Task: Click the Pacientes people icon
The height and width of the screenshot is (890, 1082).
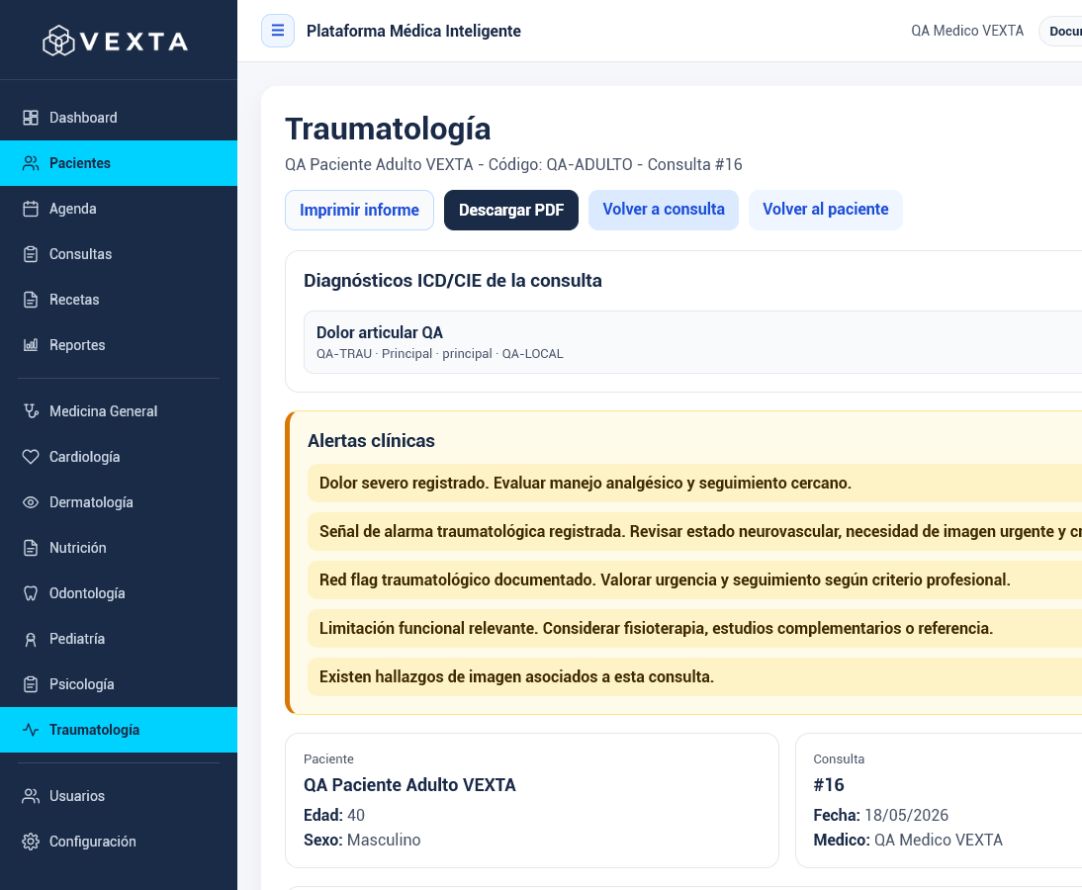Action: (30, 164)
